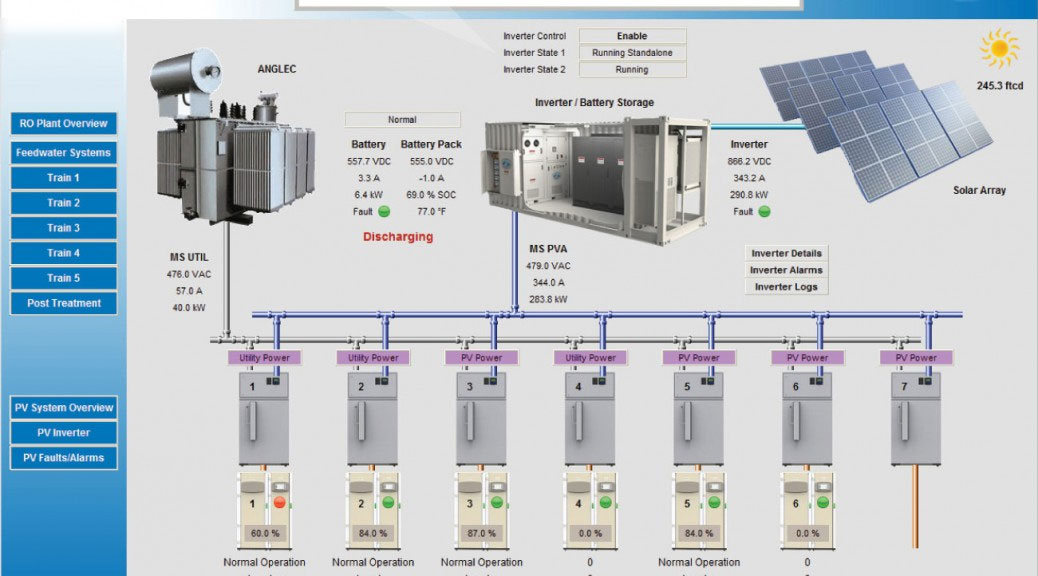Open the RO Plant Overview page
The width and height of the screenshot is (1038, 576).
point(64,124)
